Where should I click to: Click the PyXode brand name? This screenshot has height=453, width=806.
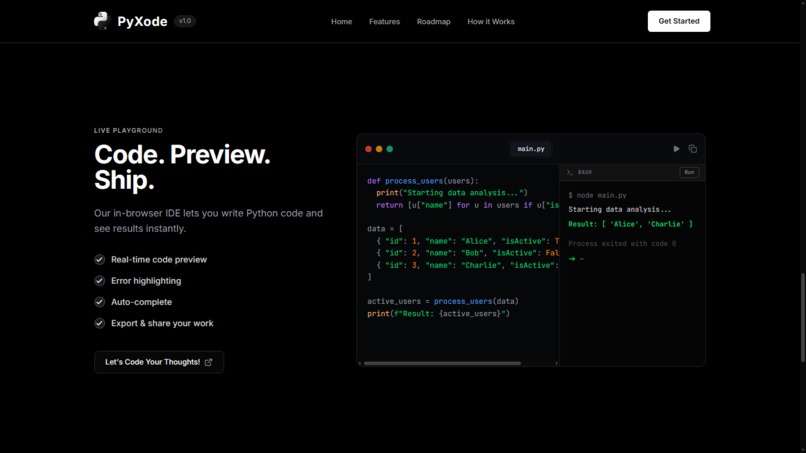click(x=142, y=21)
